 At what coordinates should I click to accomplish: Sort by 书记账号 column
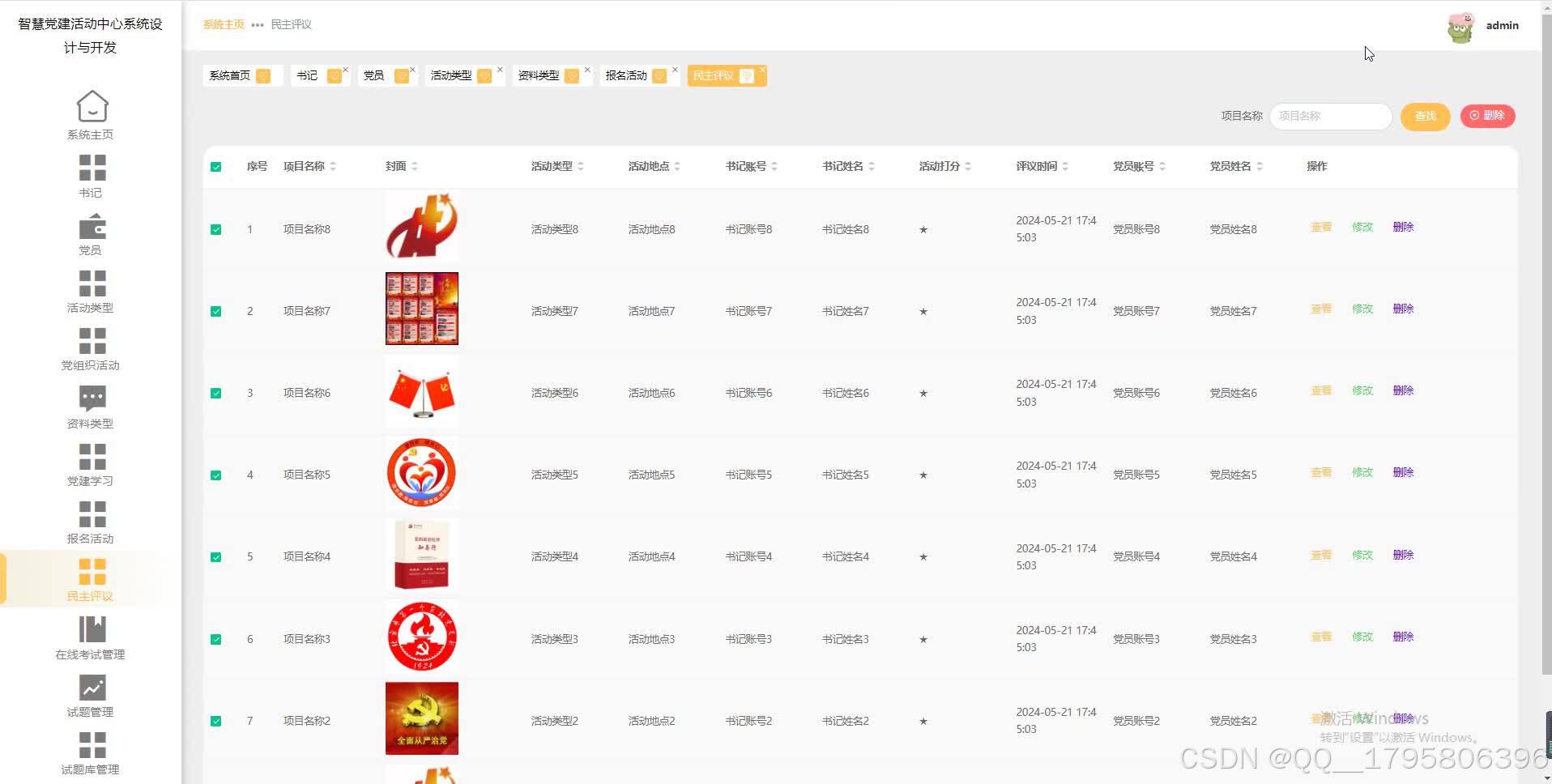point(774,167)
